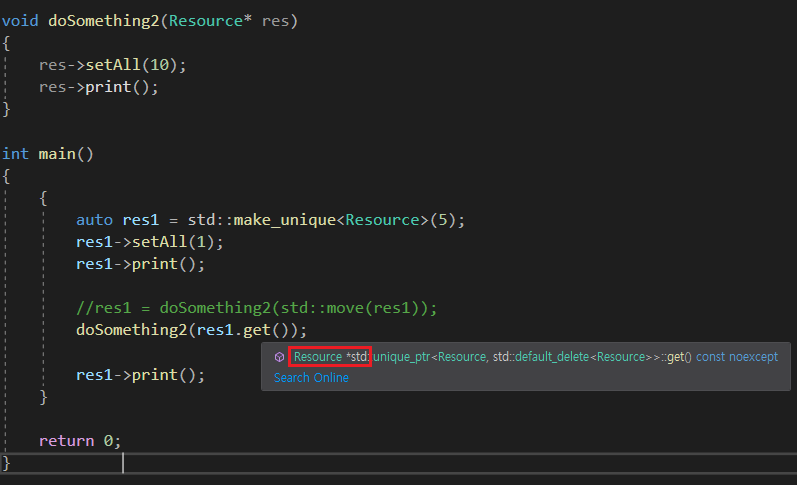
Task: Click 'int main()' declaration
Action: coord(48,154)
